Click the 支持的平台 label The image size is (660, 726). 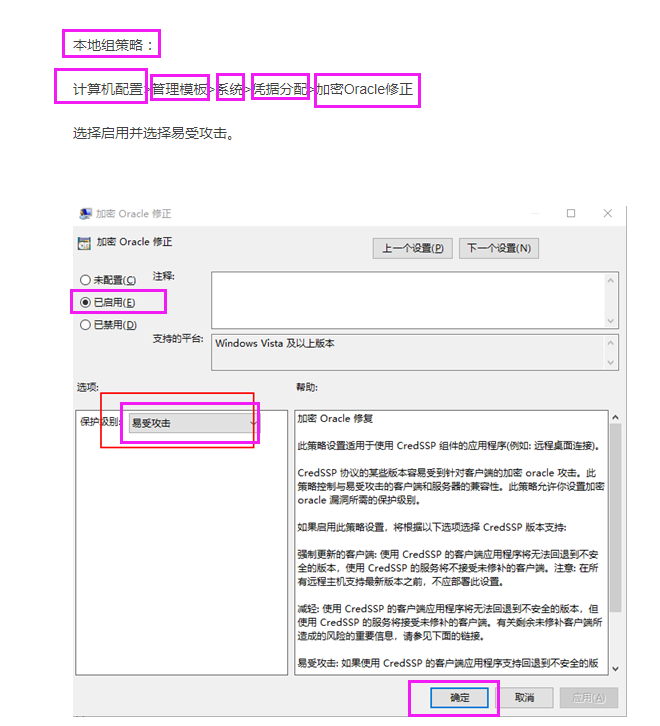178,339
